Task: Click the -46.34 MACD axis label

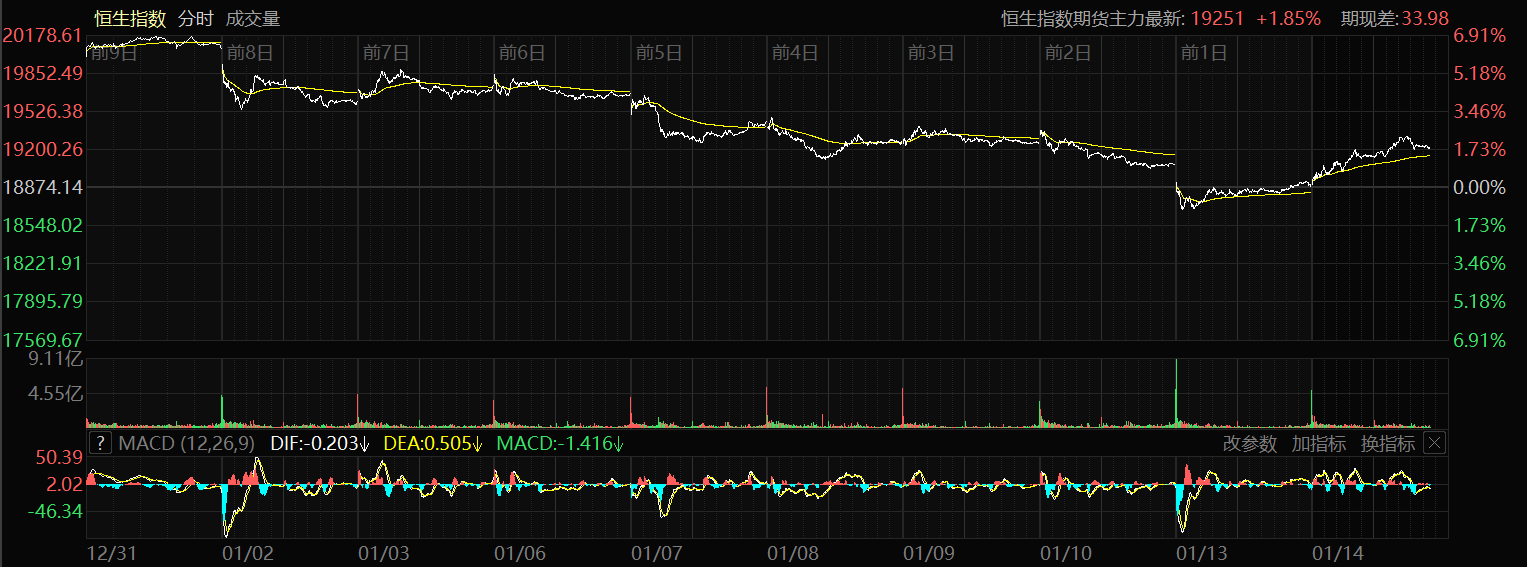Action: [x=57, y=511]
